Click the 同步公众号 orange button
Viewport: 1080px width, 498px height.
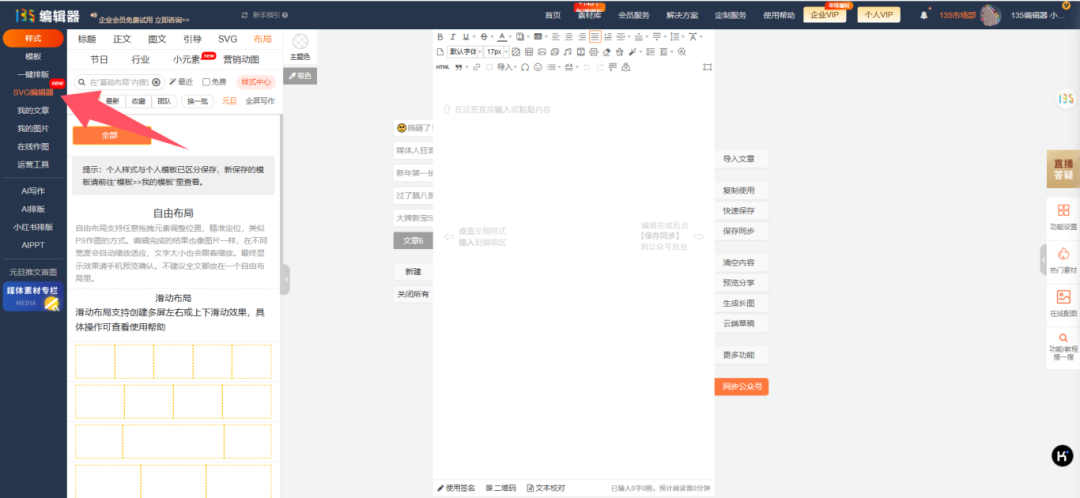click(x=741, y=387)
